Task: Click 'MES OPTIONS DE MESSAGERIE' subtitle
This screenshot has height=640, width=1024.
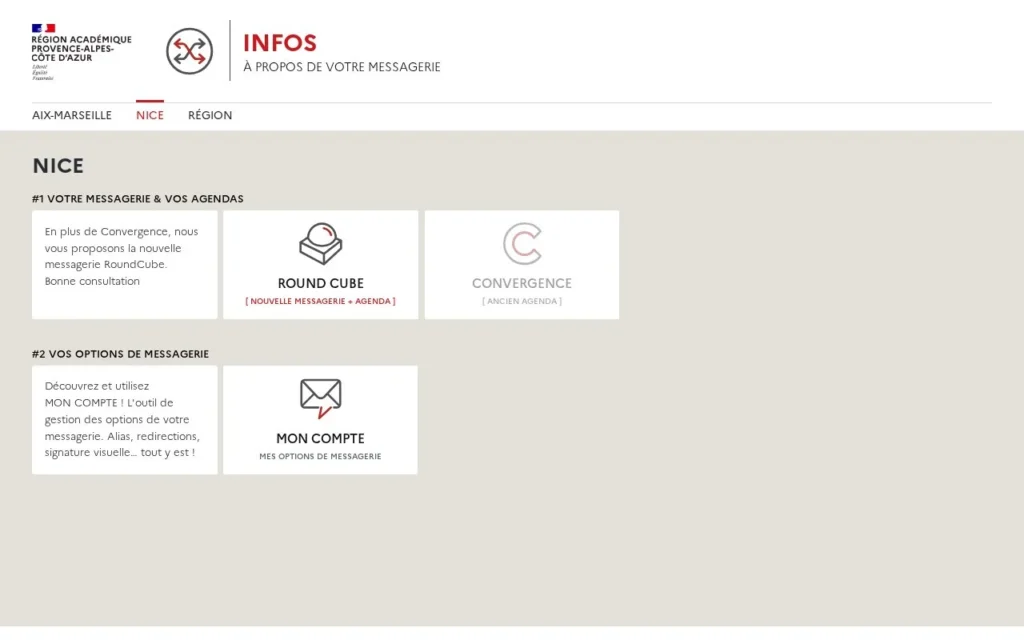Action: pos(320,456)
